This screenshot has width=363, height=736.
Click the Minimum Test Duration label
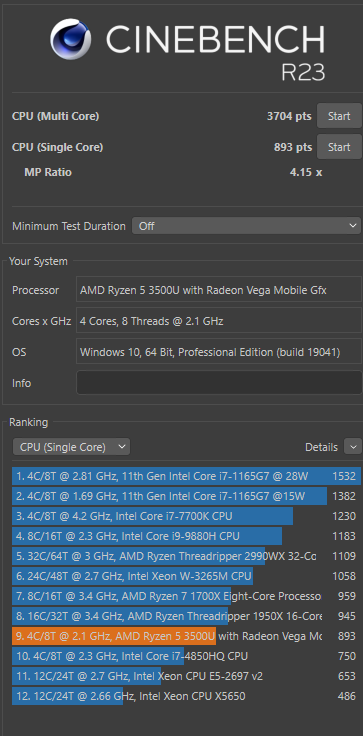[x=69, y=226]
